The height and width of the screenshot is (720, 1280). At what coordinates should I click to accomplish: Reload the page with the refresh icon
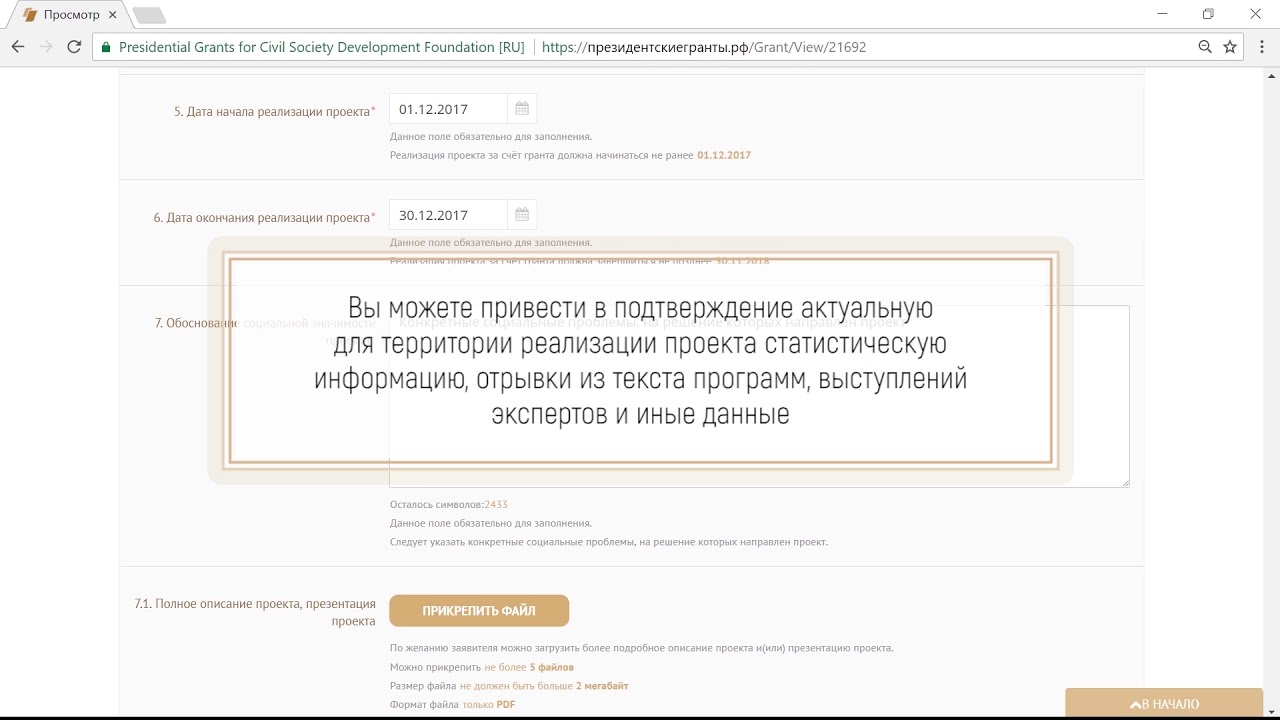[x=74, y=47]
